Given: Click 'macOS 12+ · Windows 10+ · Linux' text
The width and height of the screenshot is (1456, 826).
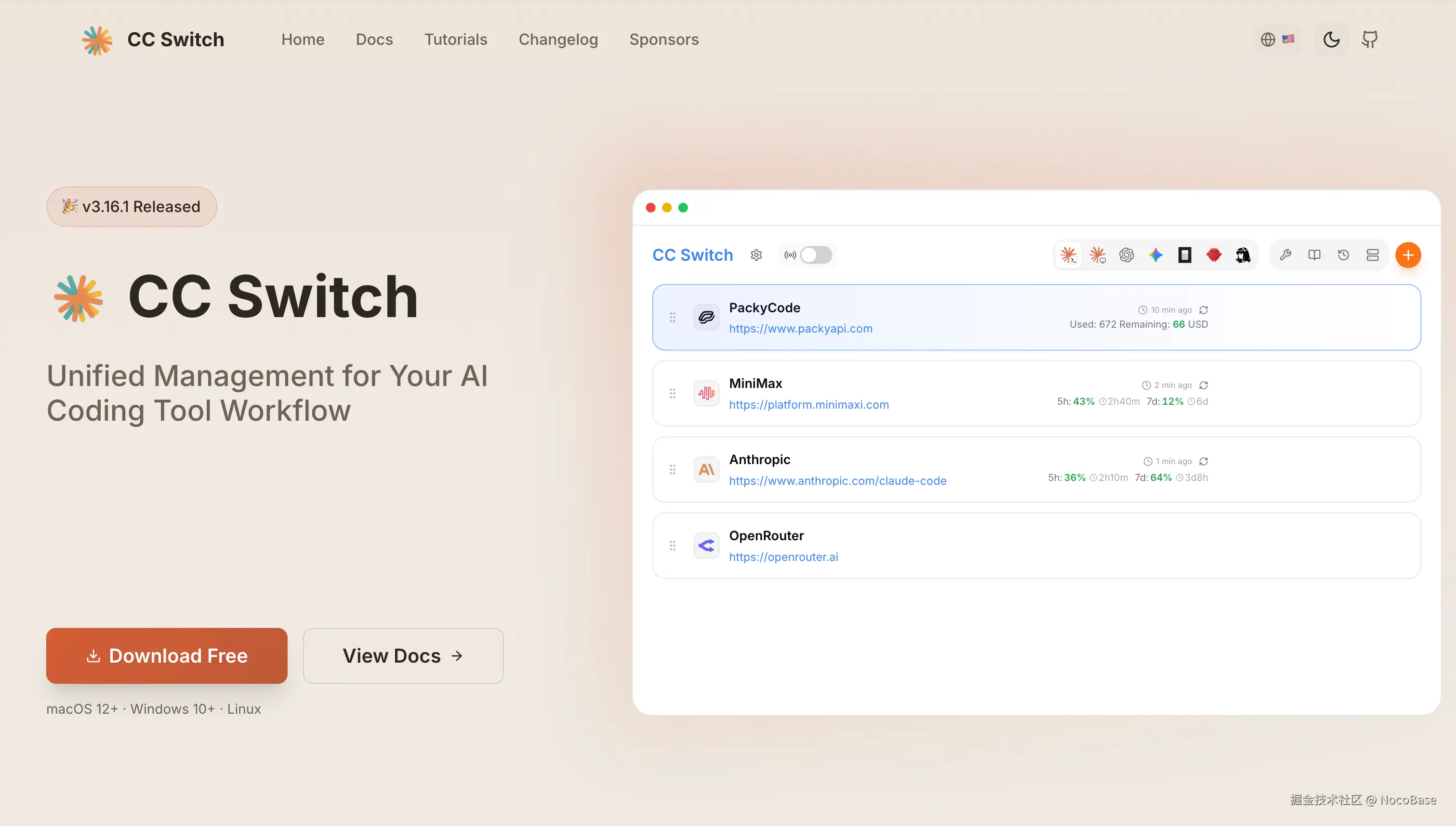Looking at the screenshot, I should click(154, 709).
